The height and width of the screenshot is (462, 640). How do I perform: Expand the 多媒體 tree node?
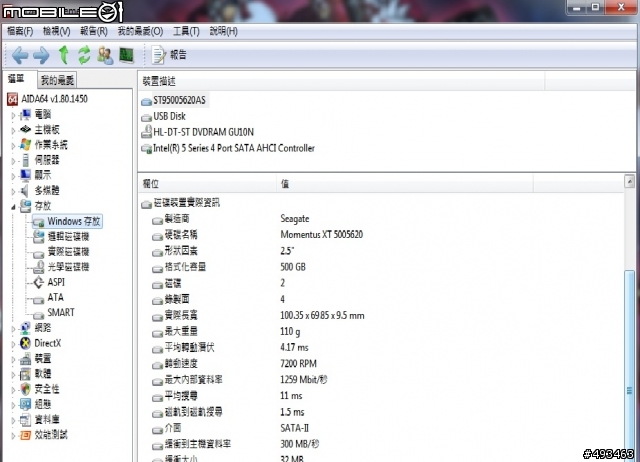pyautogui.click(x=13, y=192)
